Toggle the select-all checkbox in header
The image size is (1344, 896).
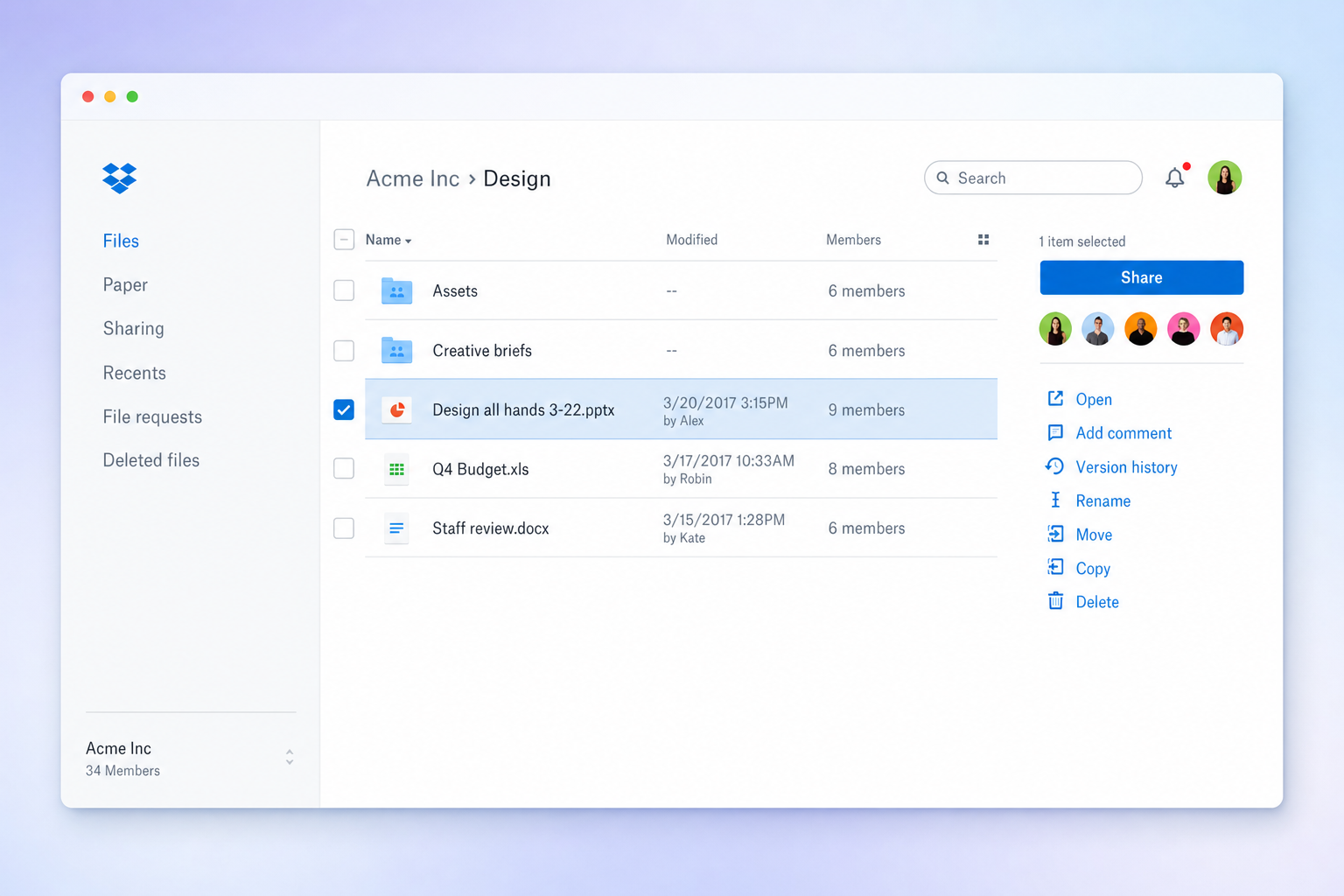tap(344, 240)
